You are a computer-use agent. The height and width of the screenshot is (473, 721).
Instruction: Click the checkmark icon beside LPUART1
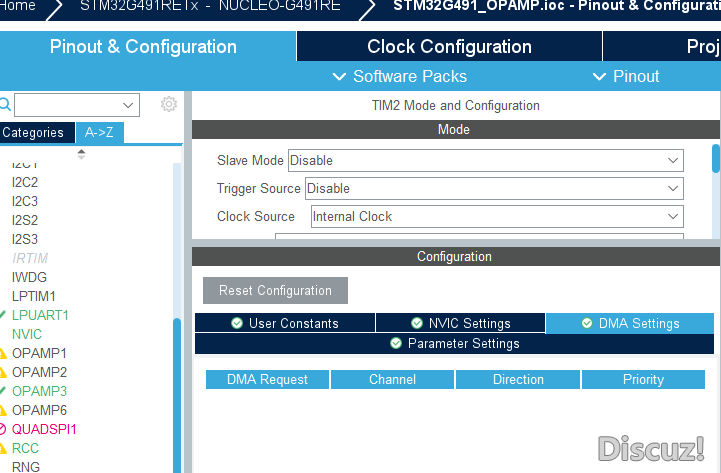coord(2,315)
